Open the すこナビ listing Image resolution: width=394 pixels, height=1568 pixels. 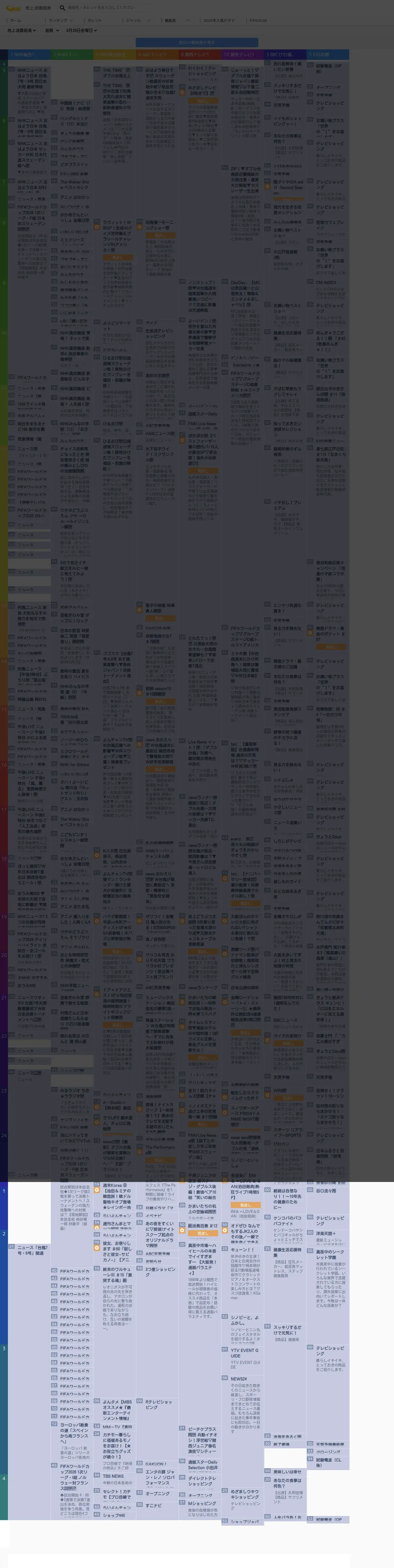tap(153, 1505)
